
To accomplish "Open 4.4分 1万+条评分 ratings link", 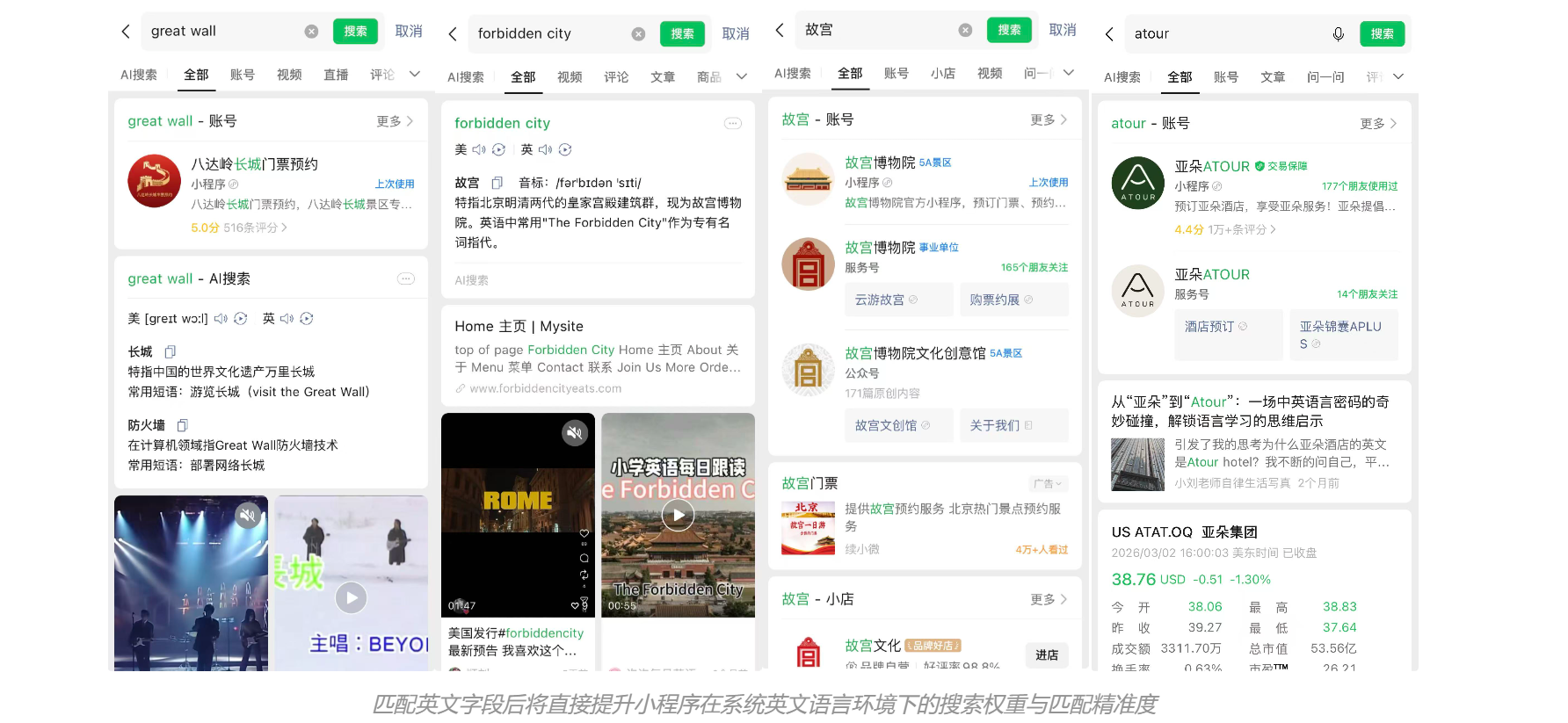I will coord(1225,229).
